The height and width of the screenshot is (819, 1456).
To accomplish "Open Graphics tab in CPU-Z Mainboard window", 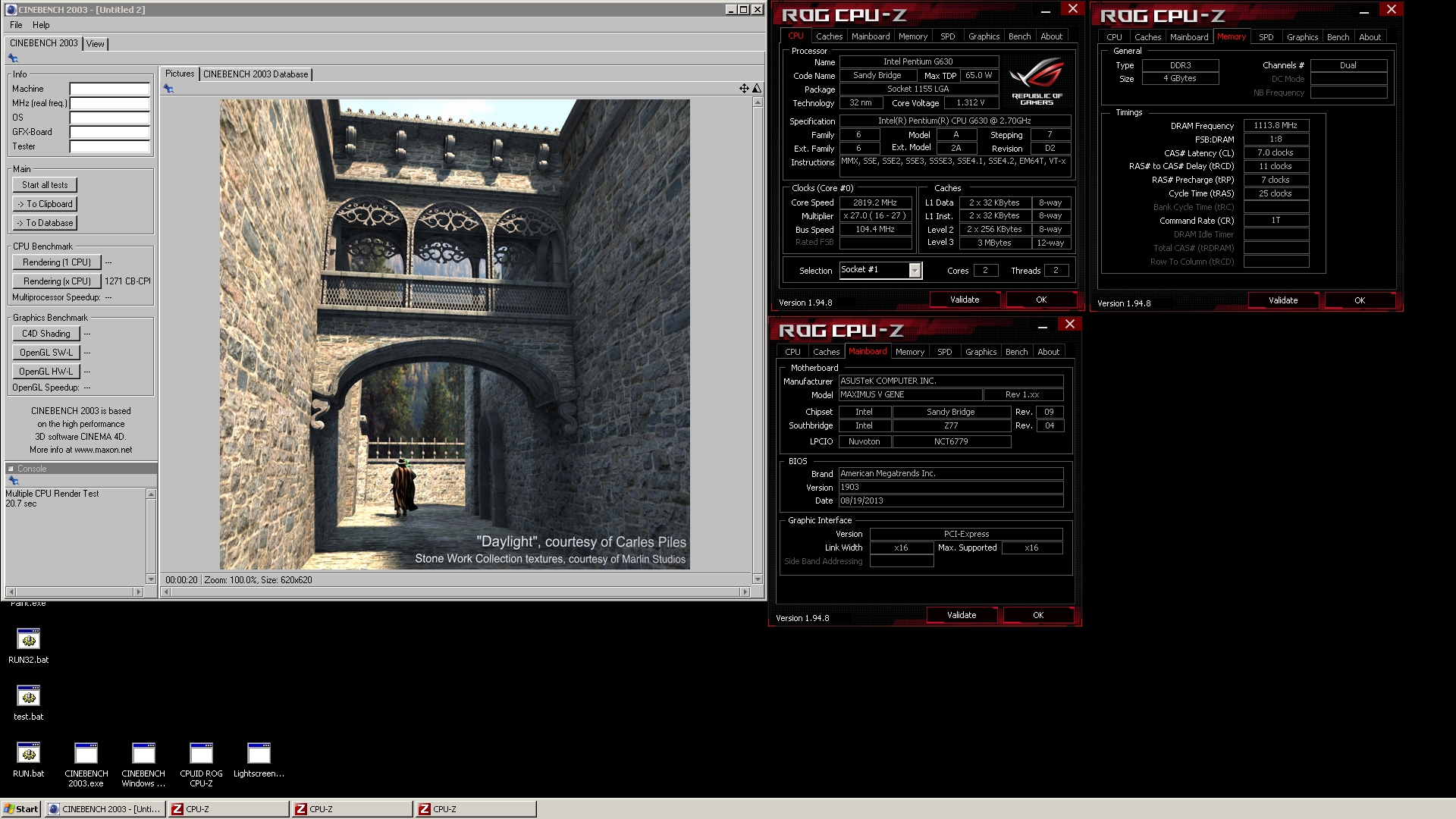I will (981, 352).
